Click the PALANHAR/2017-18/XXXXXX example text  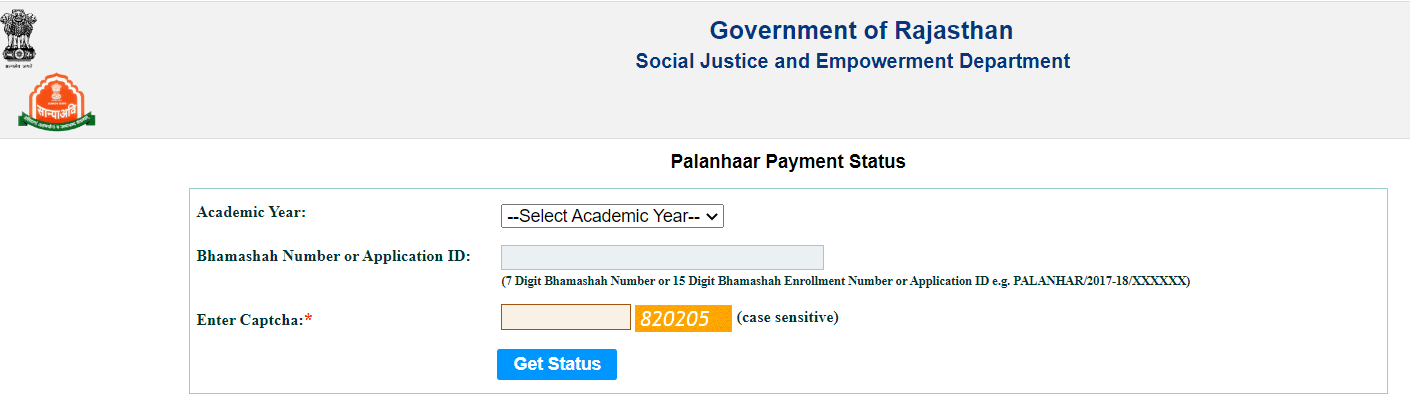point(1100,282)
